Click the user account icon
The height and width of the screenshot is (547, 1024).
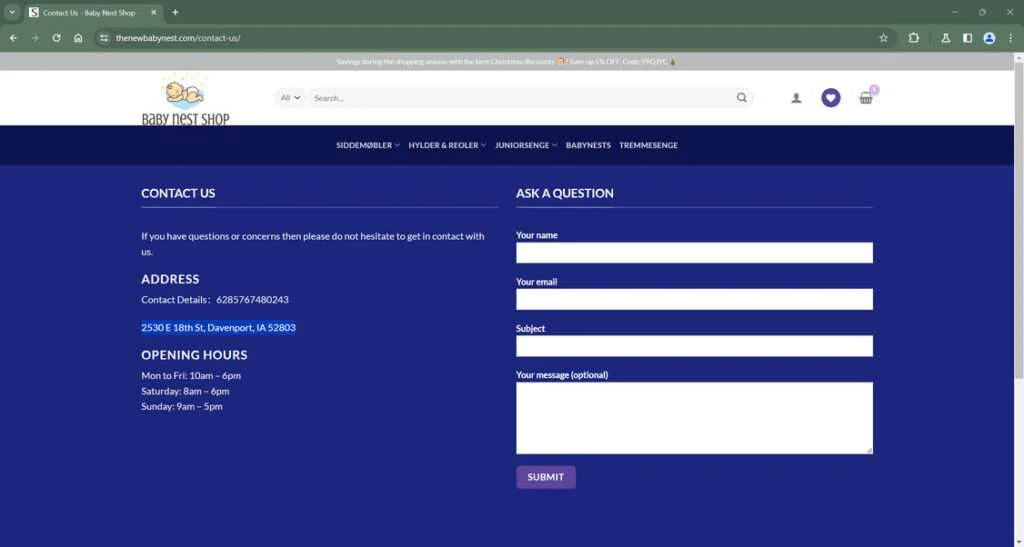[796, 98]
